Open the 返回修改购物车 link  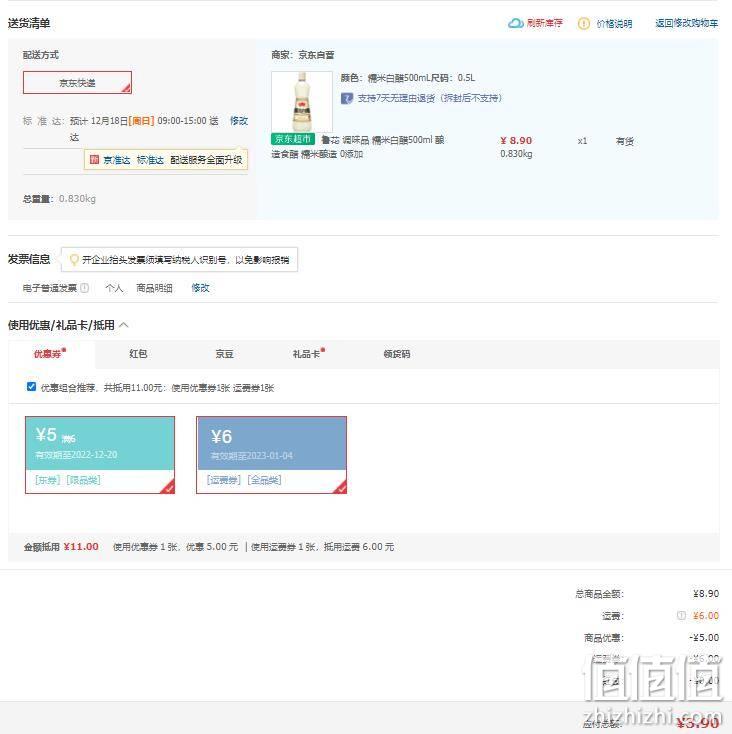(x=686, y=23)
